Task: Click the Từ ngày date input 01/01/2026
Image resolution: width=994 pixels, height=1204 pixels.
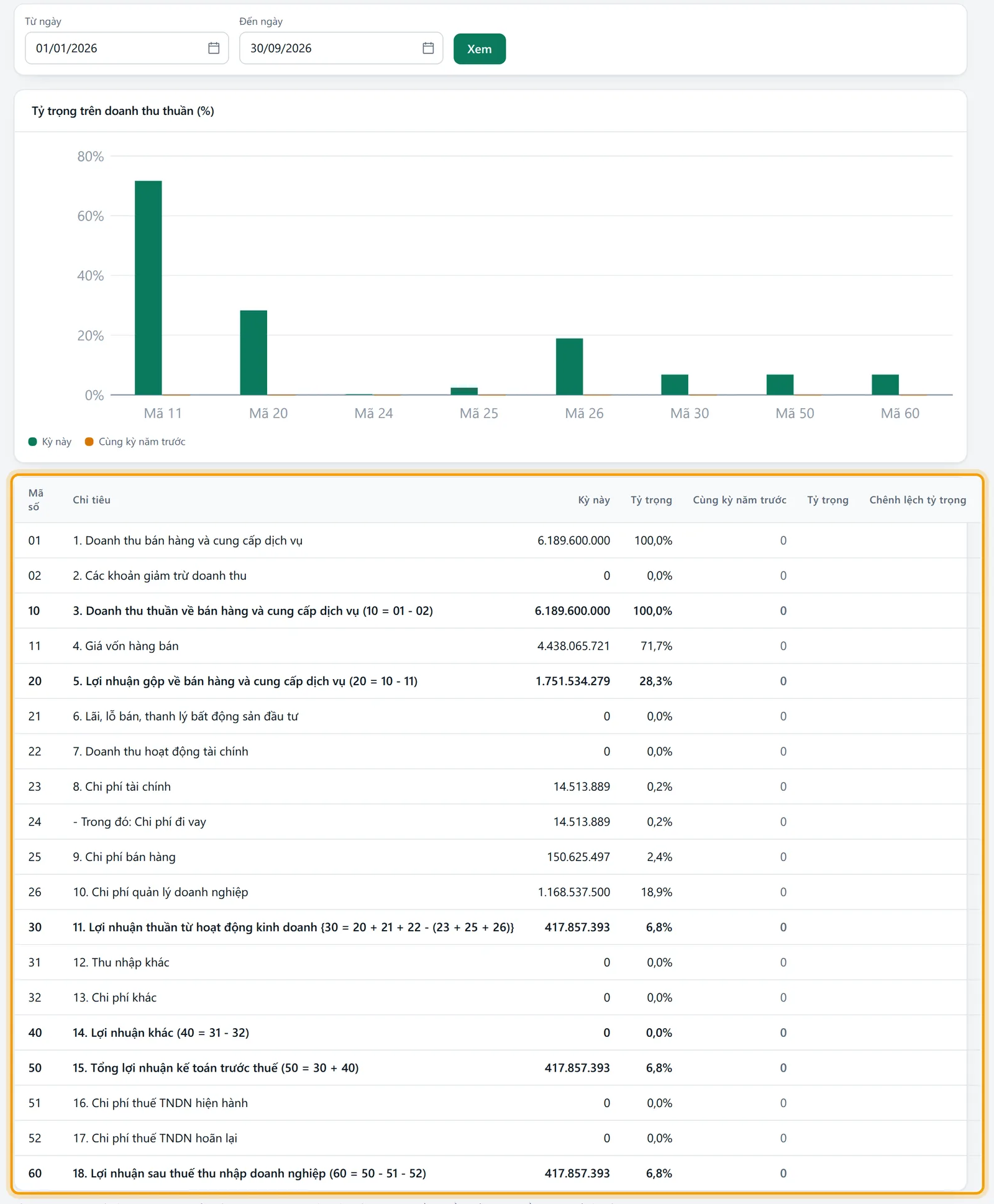Action: 127,48
